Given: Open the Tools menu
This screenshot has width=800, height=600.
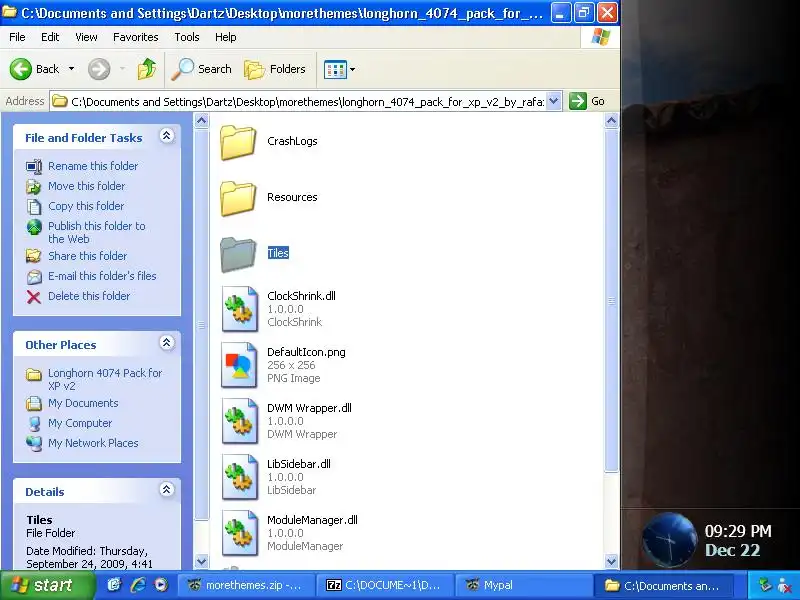Looking at the screenshot, I should [x=187, y=37].
